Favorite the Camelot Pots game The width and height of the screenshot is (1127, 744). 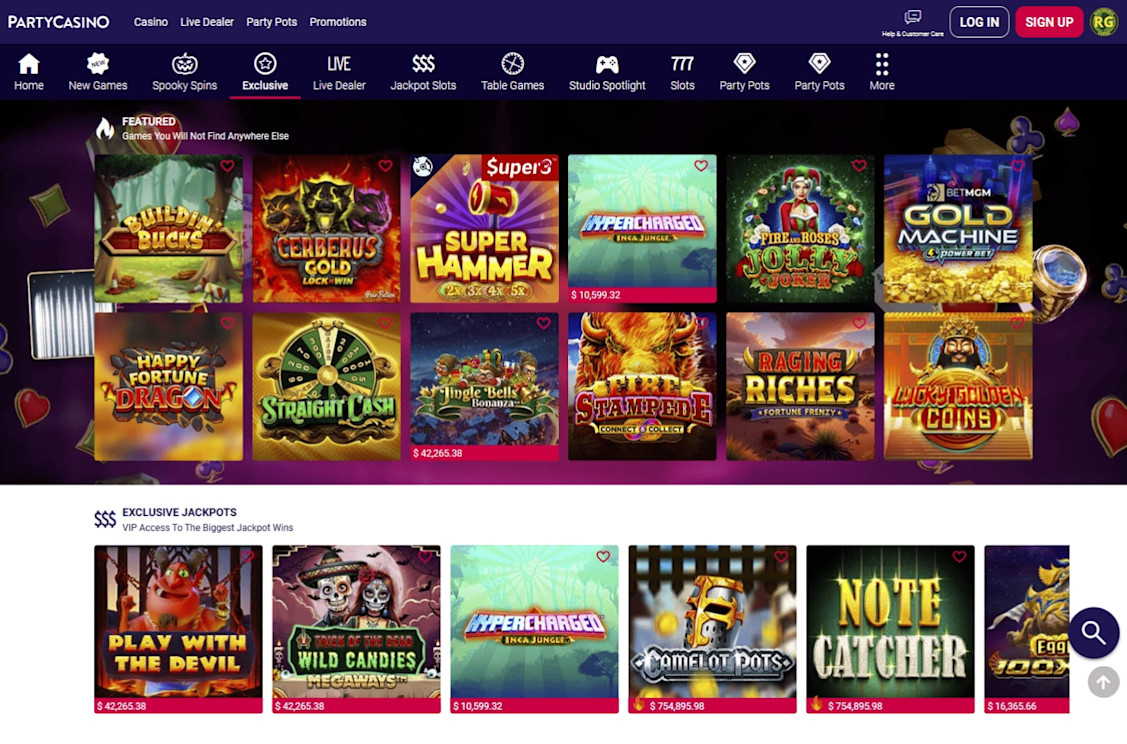click(781, 556)
